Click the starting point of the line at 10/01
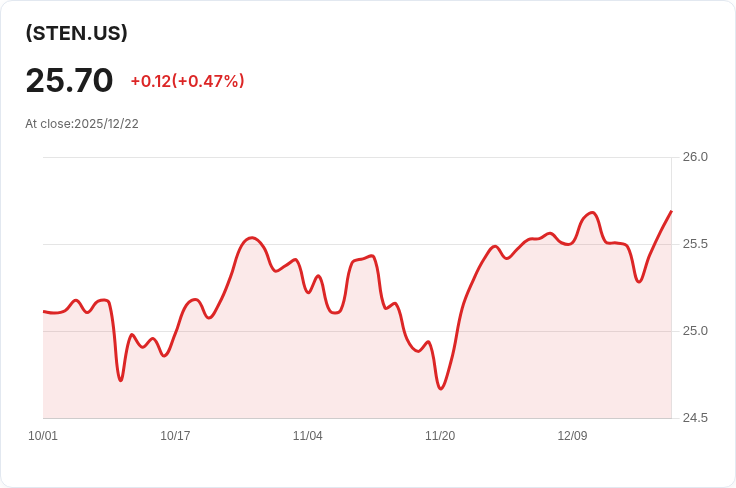Image resolution: width=736 pixels, height=488 pixels. pos(44,311)
